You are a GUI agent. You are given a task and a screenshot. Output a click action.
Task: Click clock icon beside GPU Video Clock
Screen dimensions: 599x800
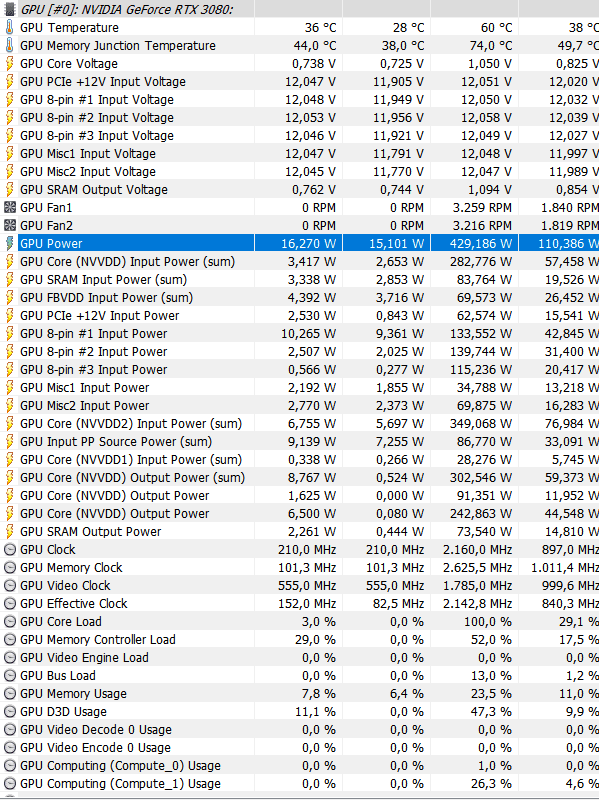coord(10,585)
